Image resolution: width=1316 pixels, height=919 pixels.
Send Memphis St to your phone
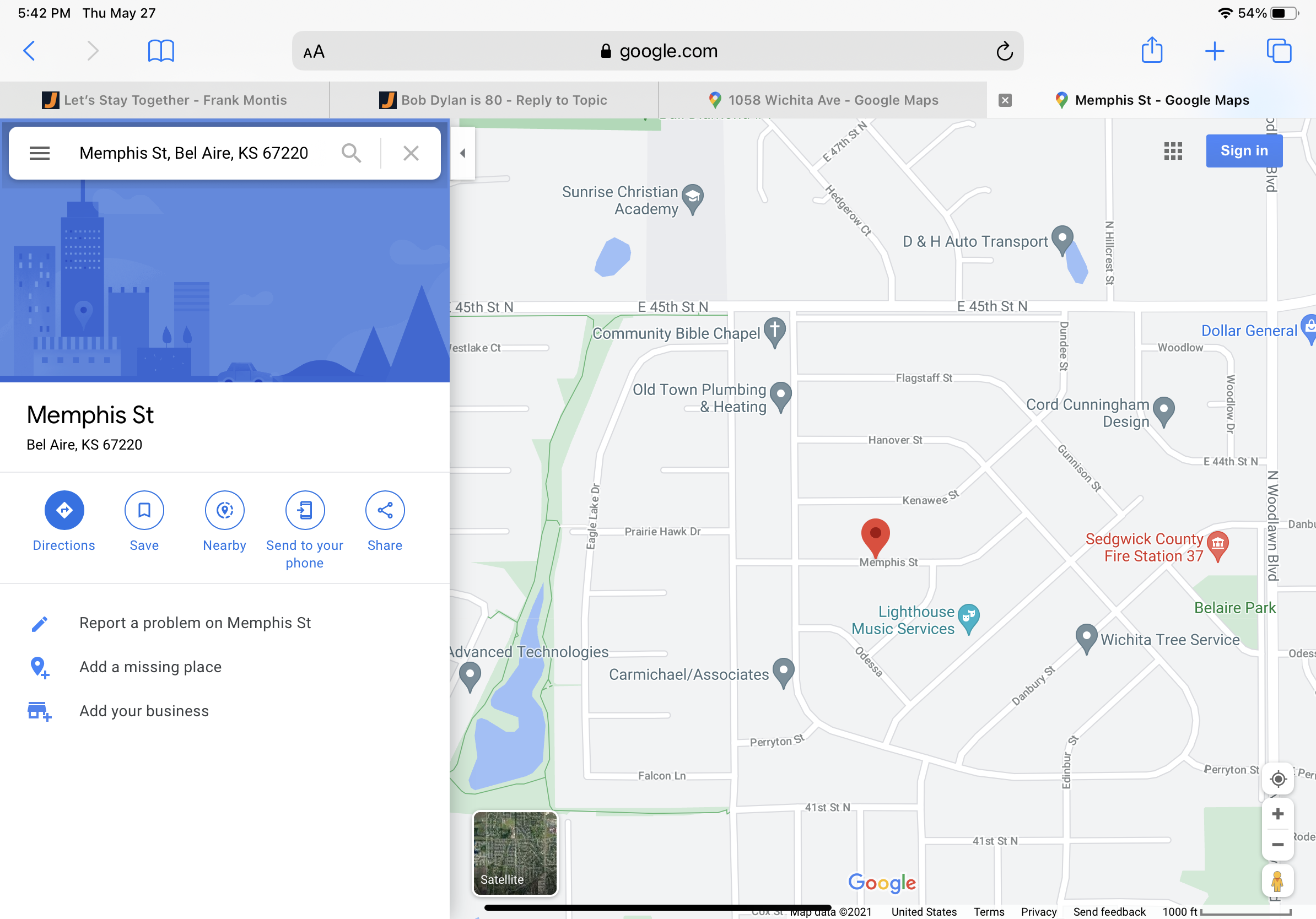tap(305, 530)
